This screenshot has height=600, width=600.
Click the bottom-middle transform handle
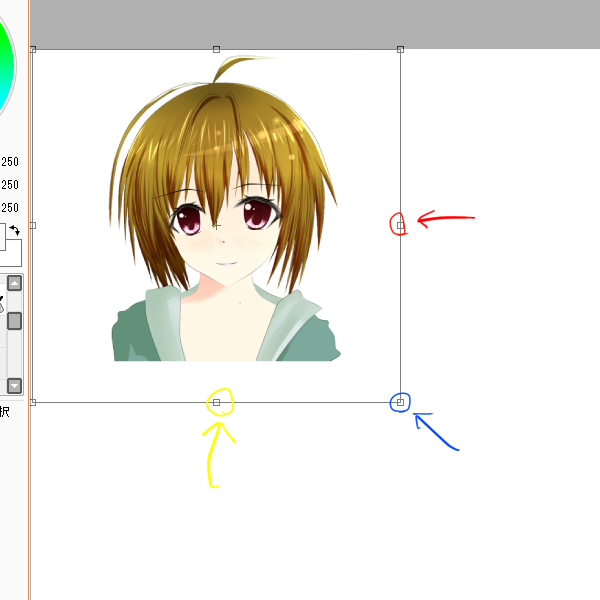217,402
